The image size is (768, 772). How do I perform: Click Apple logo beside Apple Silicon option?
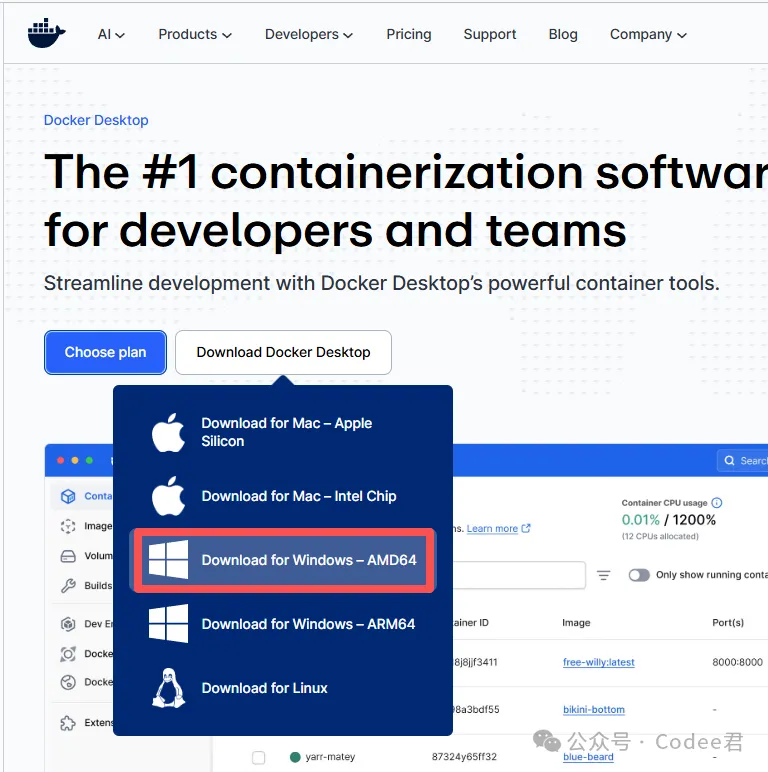click(x=168, y=432)
